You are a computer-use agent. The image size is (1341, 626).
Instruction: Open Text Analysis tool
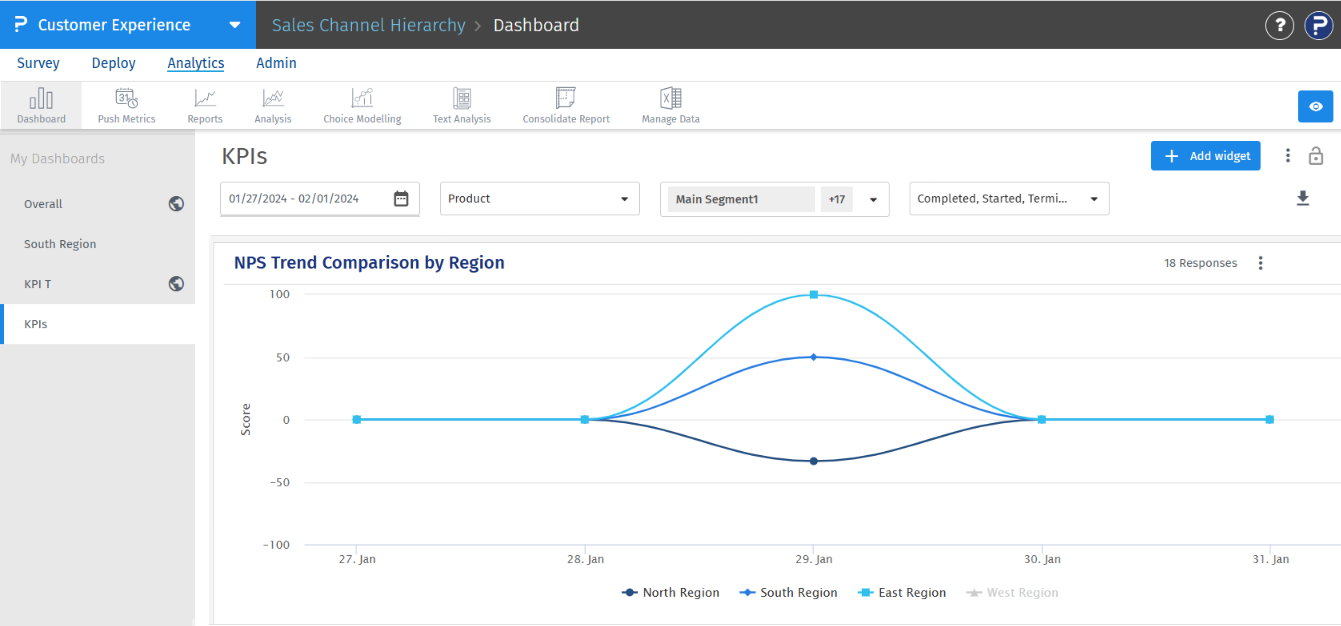[x=462, y=98]
